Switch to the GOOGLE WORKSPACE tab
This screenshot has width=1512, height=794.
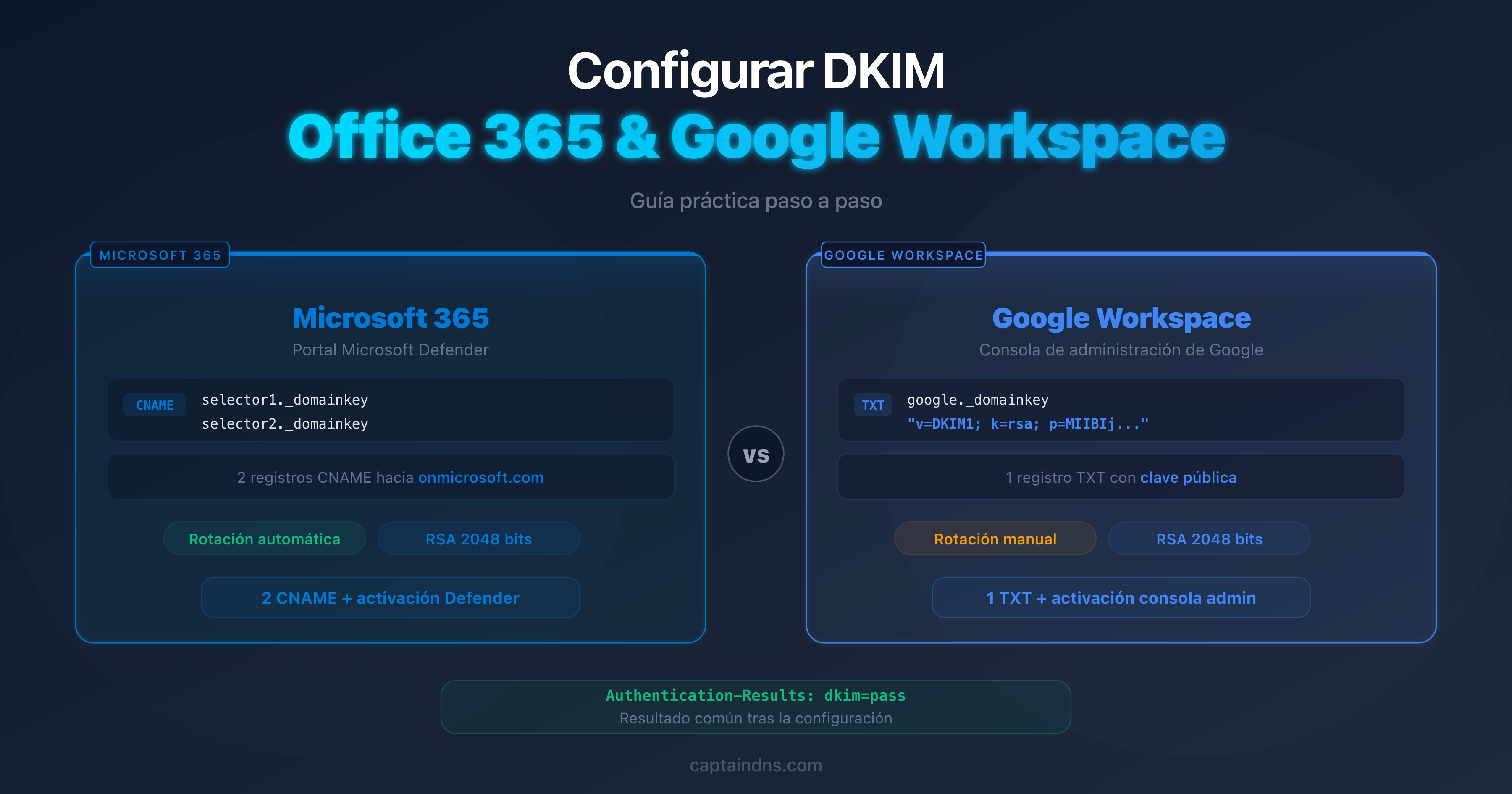click(x=903, y=255)
